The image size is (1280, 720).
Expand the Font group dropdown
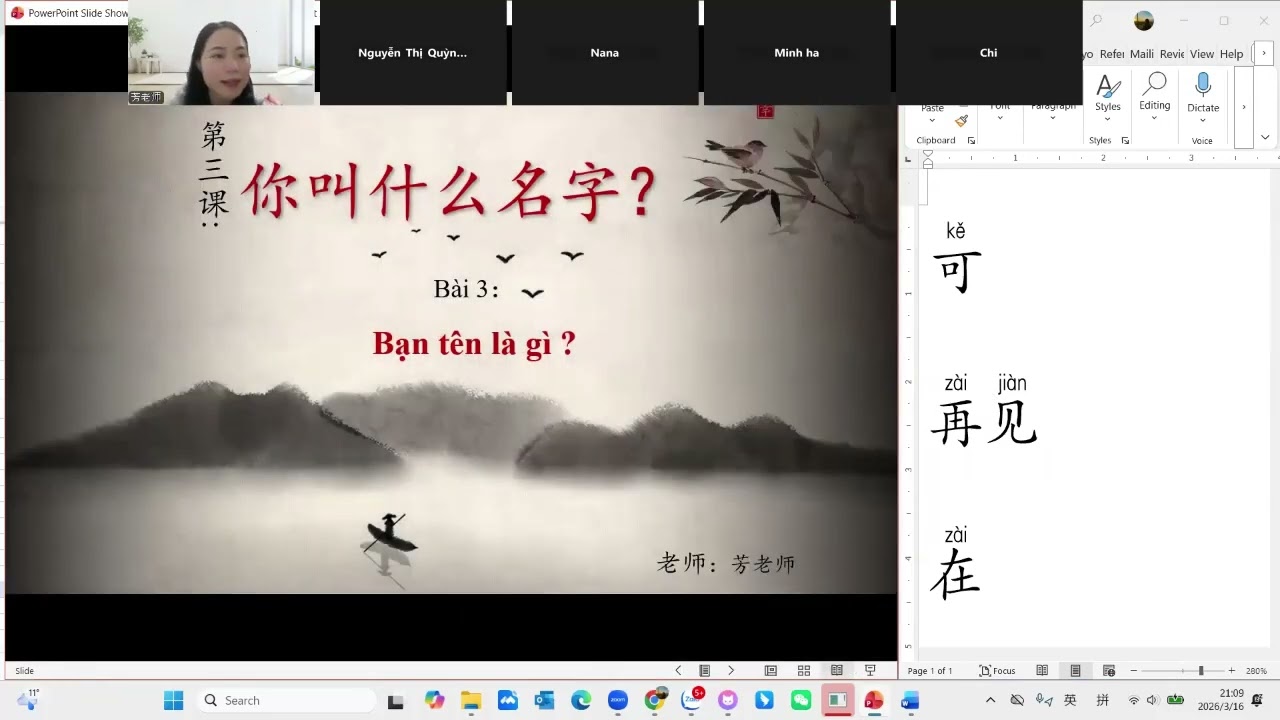pyautogui.click(x=1000, y=118)
